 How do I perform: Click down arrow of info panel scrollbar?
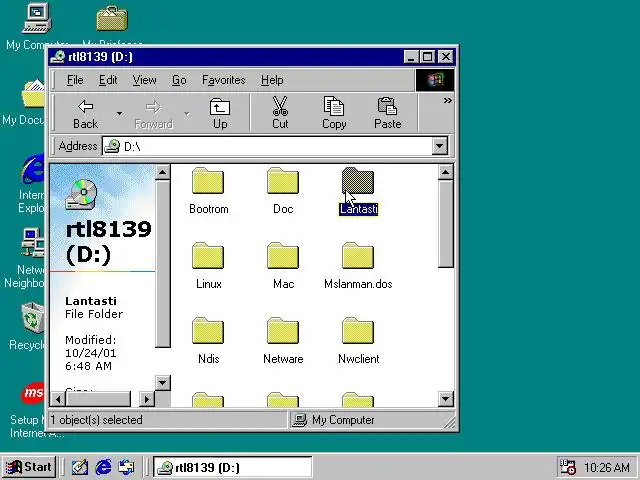point(162,382)
